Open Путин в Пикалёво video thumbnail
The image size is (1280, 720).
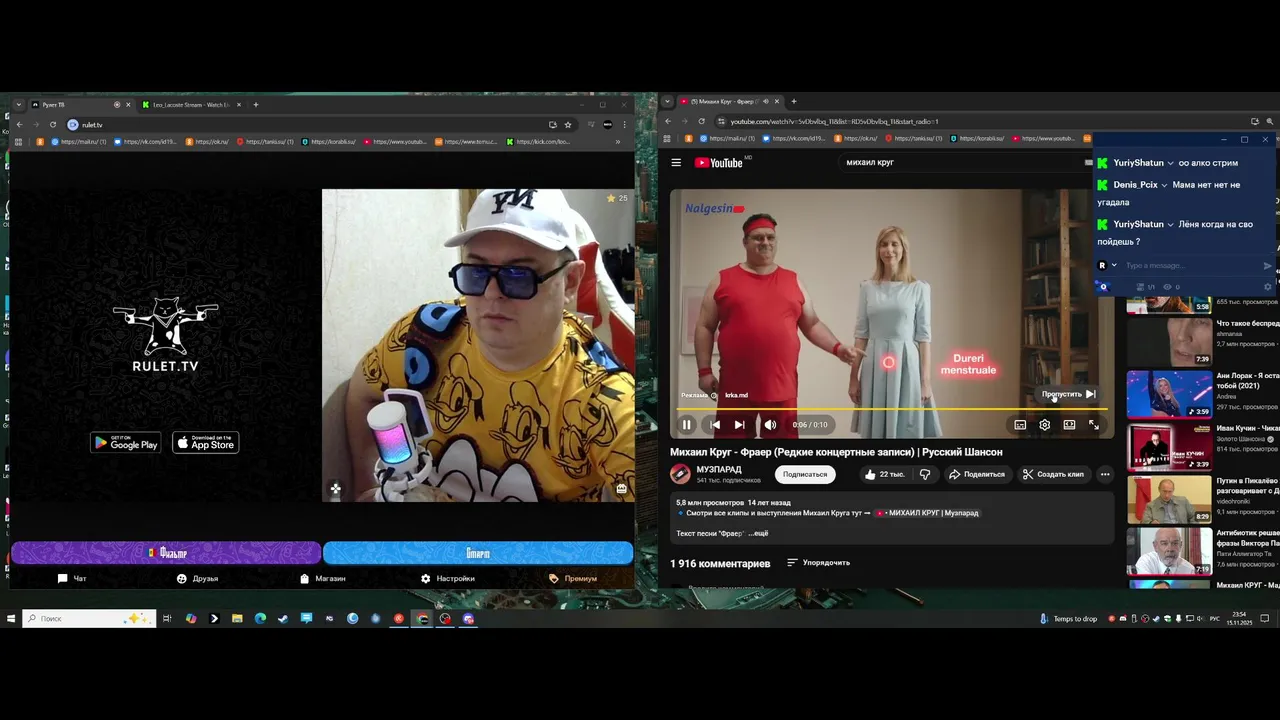pos(1169,499)
